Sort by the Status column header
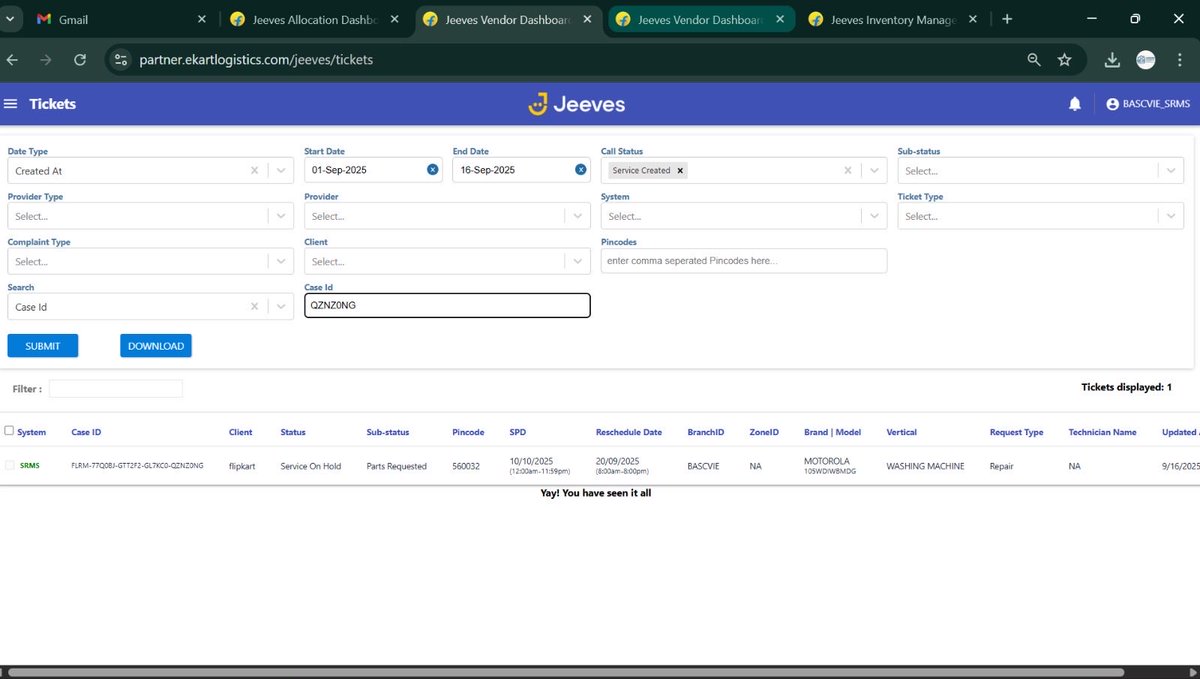Image resolution: width=1200 pixels, height=679 pixels. coord(293,432)
